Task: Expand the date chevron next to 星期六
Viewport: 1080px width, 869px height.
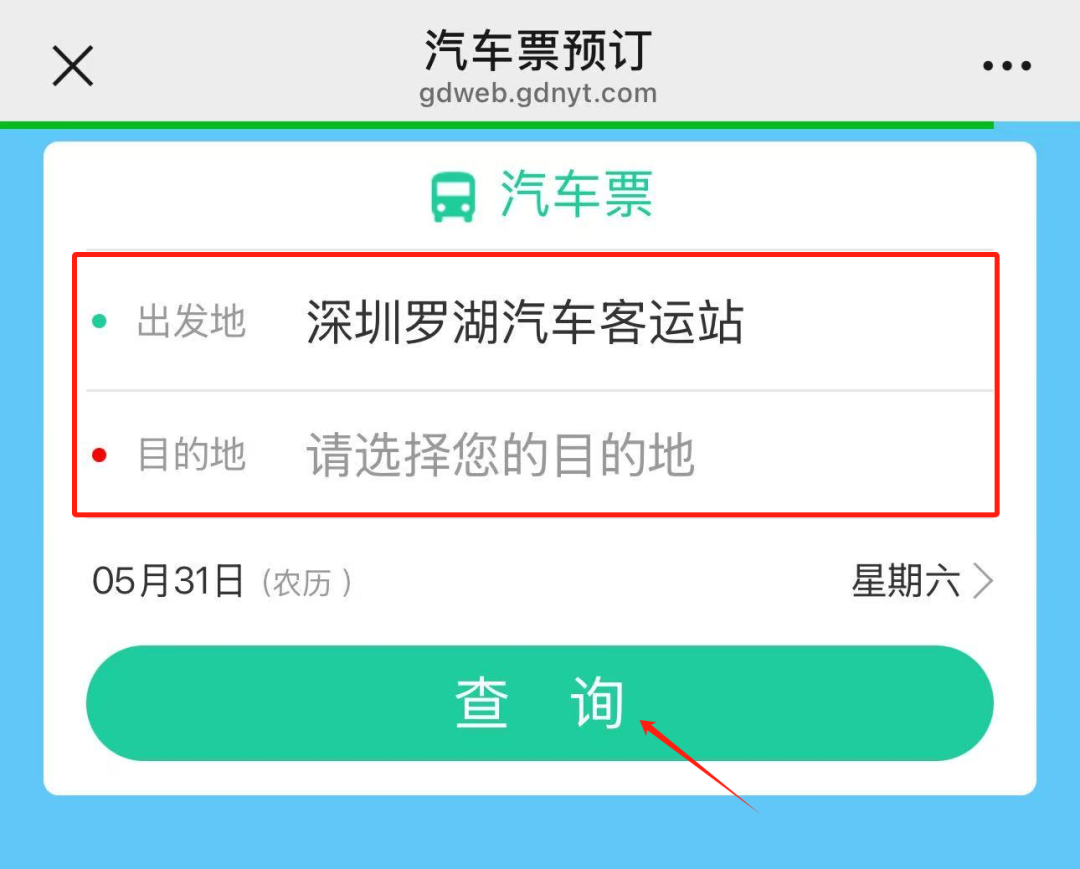Action: pyautogui.click(x=984, y=581)
